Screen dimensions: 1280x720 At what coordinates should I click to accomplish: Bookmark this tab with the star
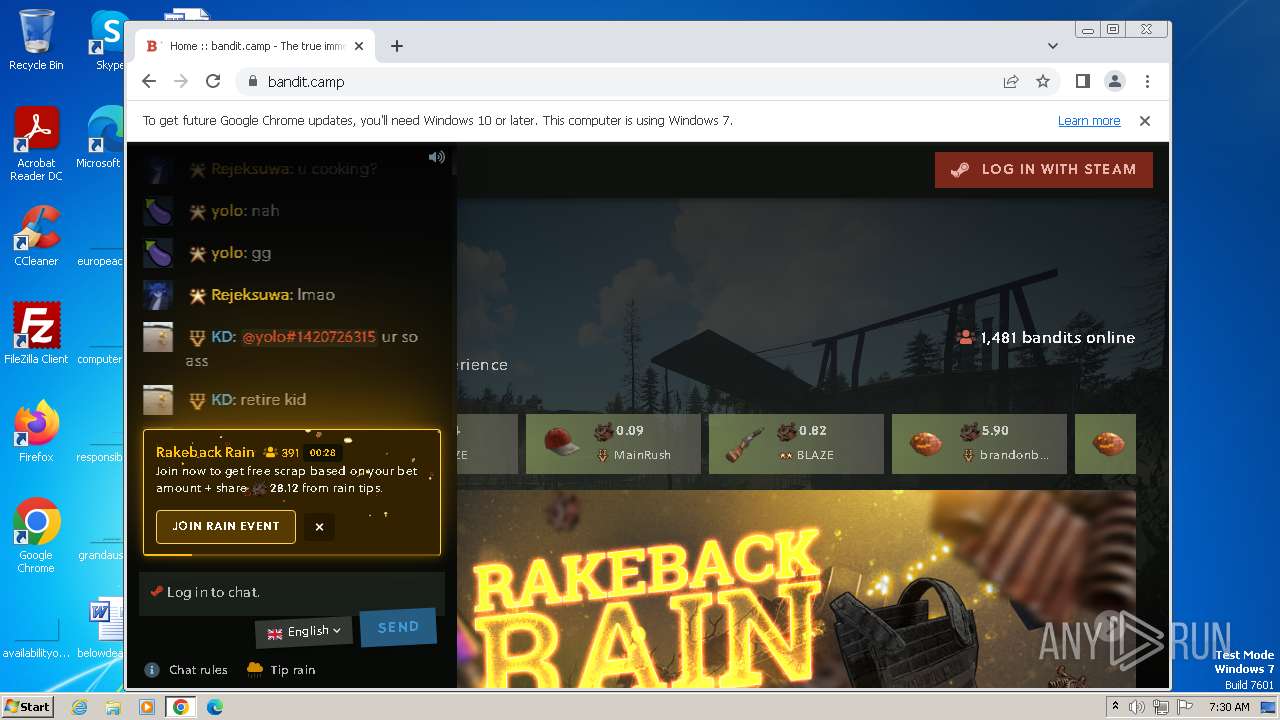(1043, 82)
